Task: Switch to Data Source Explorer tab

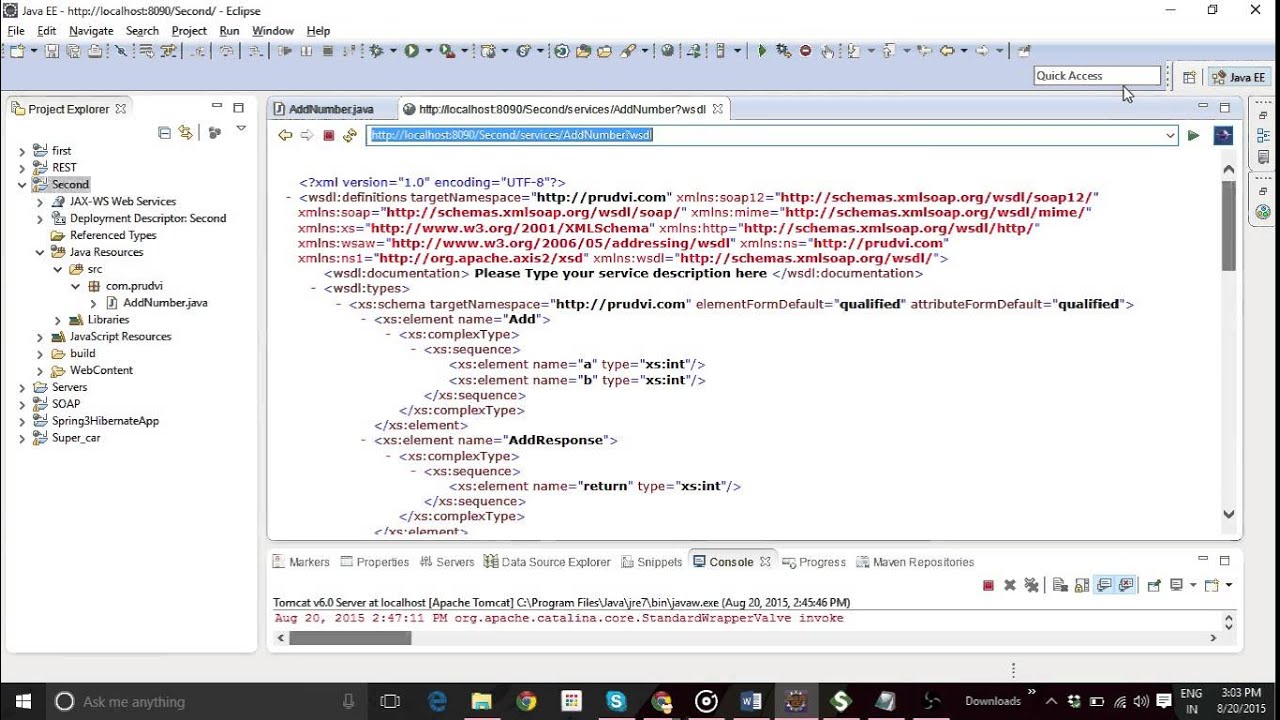Action: (x=547, y=562)
